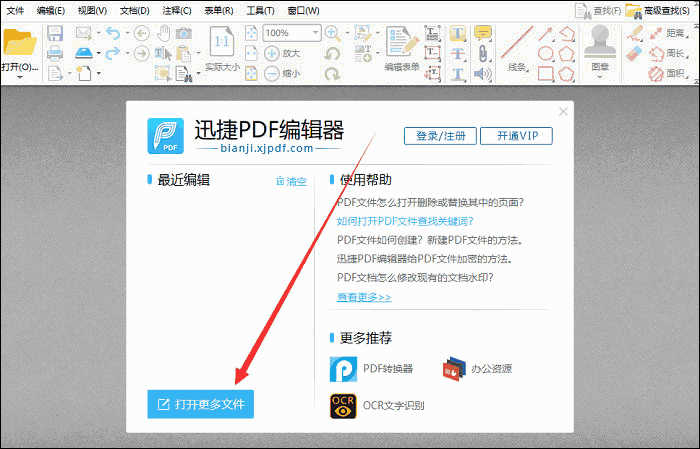Click the 清空 link beside 最近编辑

click(x=291, y=181)
